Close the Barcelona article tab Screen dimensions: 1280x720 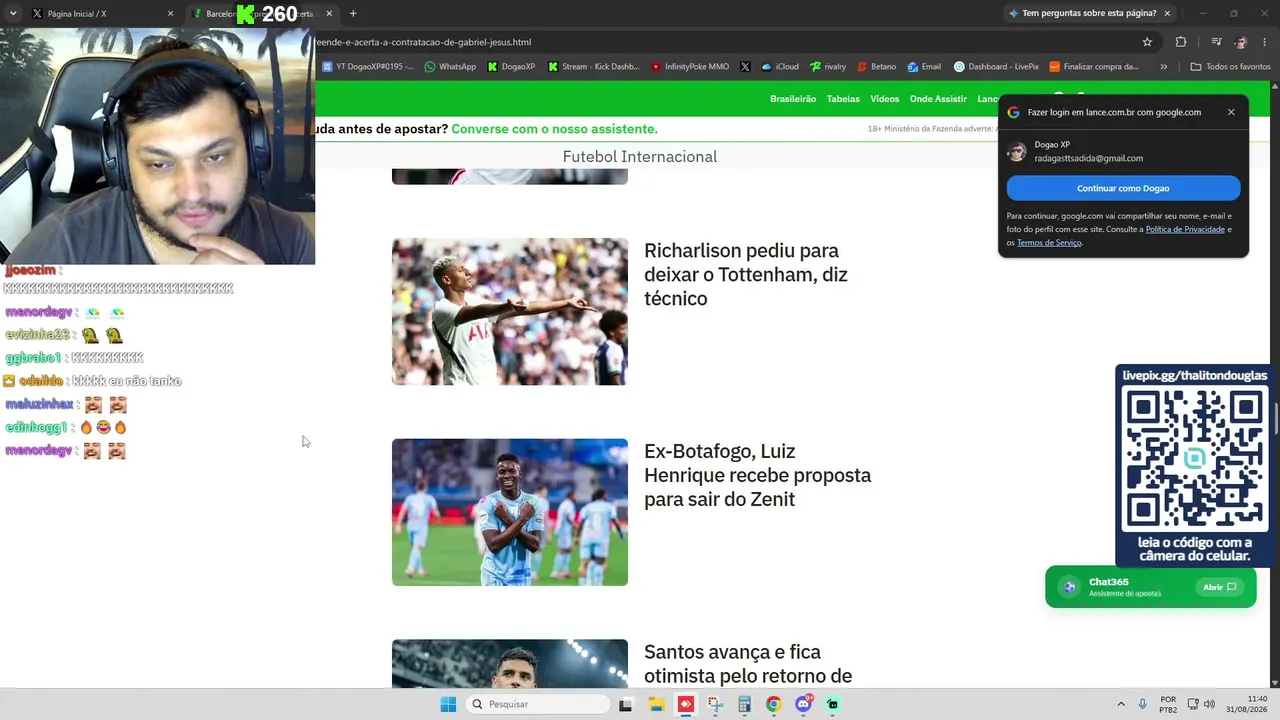pyautogui.click(x=329, y=14)
